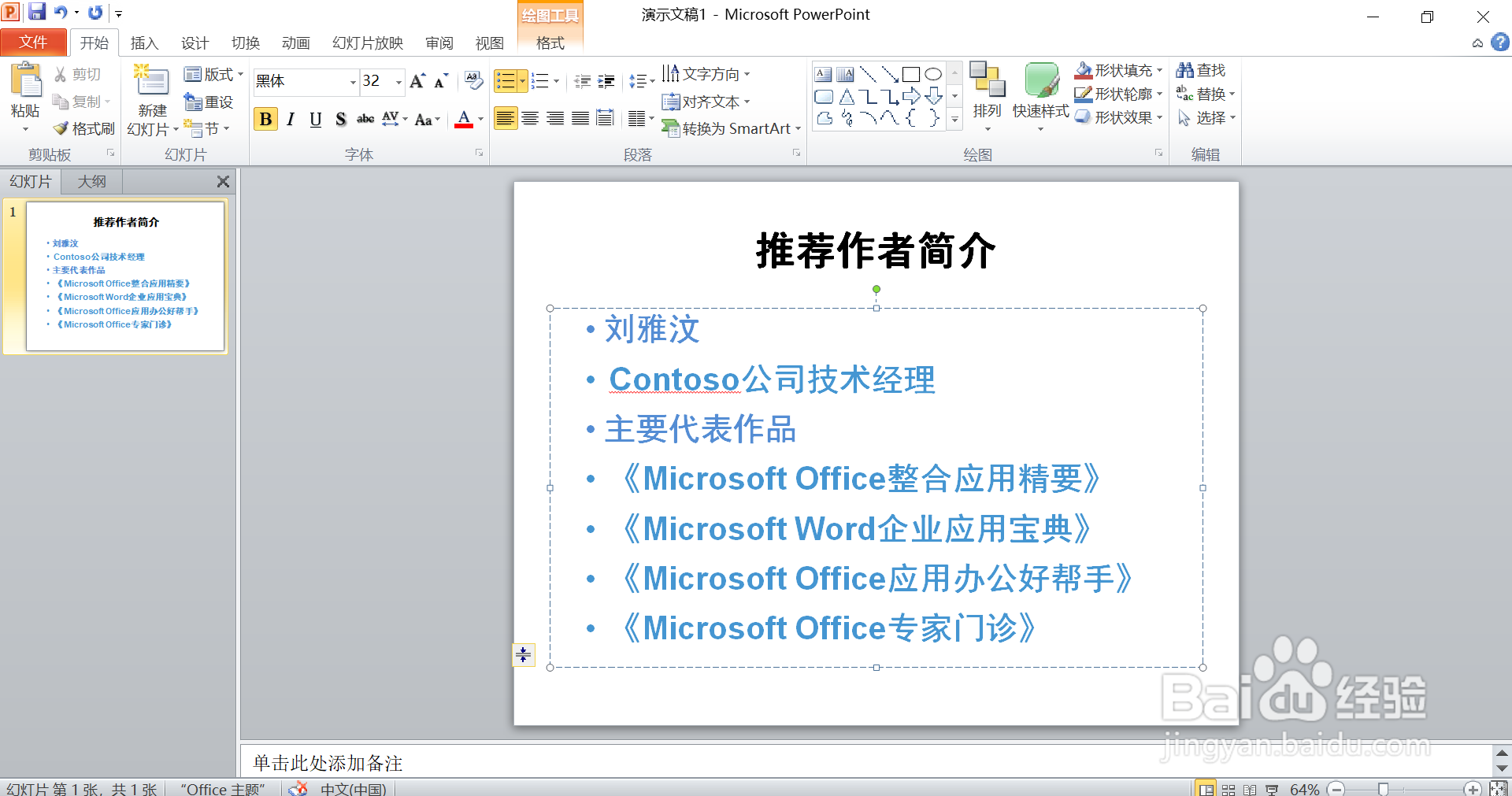Viewport: 1512px width, 796px height.
Task: Increase list indent level icon
Action: click(606, 80)
